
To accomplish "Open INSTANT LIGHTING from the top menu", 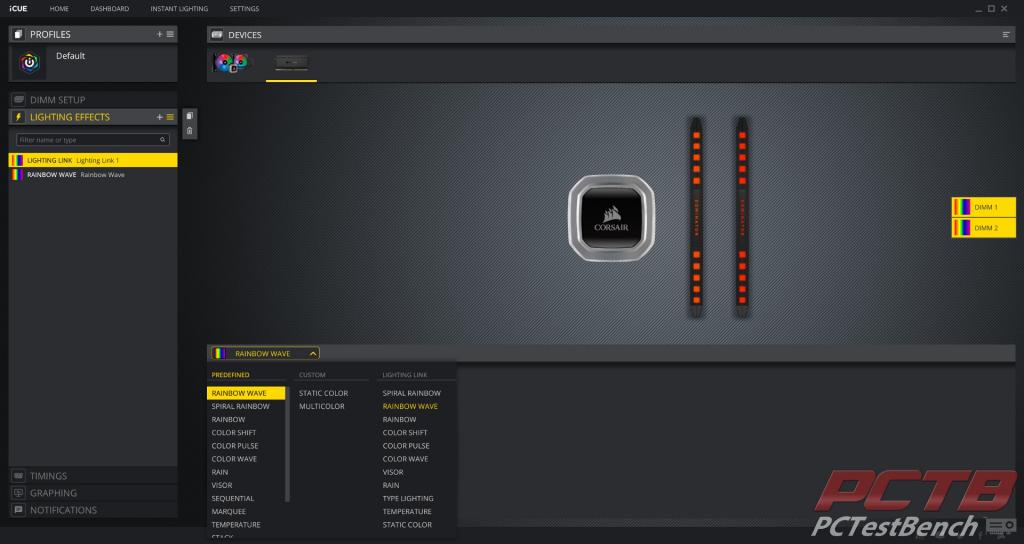I will tap(179, 8).
